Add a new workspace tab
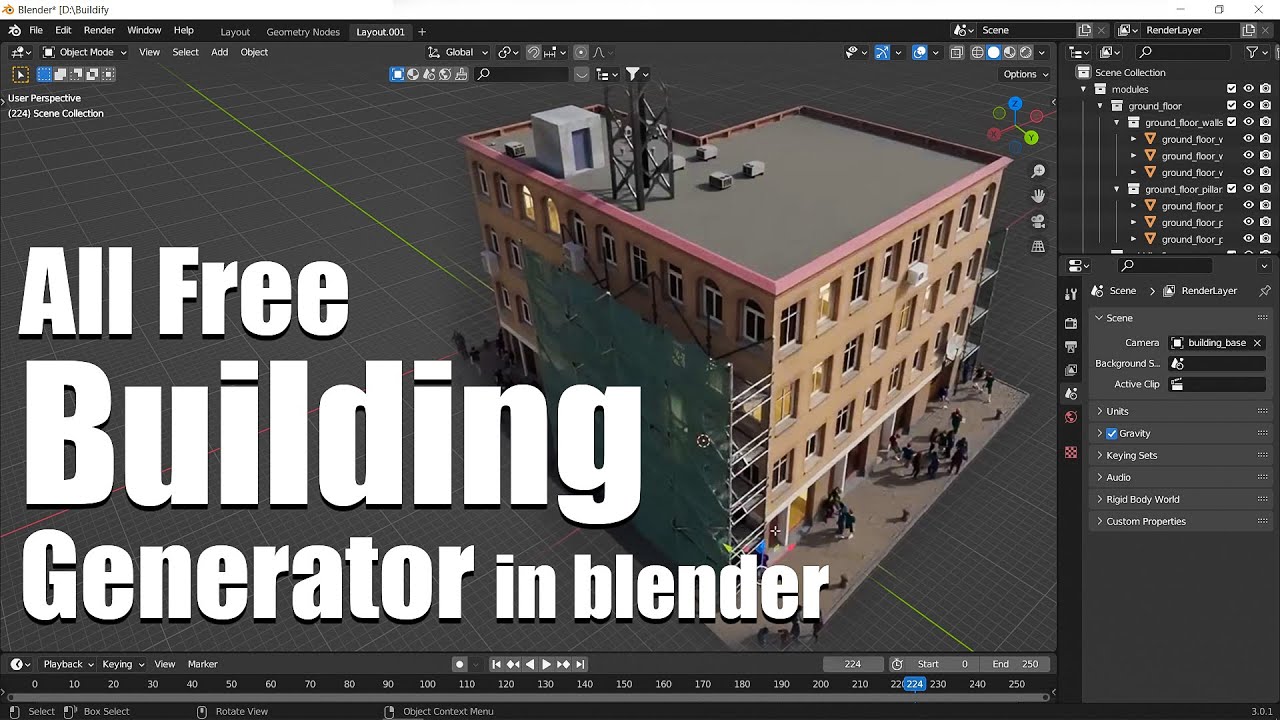Image resolution: width=1280 pixels, height=720 pixels. click(x=421, y=31)
